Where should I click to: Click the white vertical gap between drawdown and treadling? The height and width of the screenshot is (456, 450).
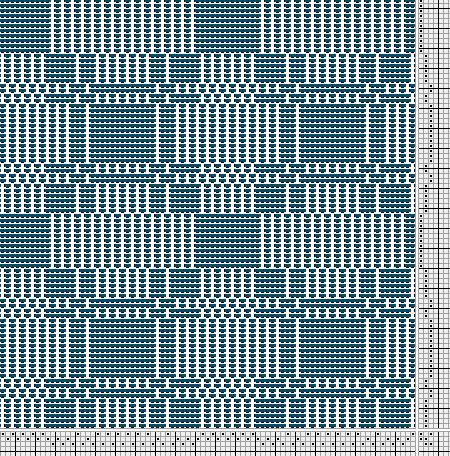tap(417, 214)
